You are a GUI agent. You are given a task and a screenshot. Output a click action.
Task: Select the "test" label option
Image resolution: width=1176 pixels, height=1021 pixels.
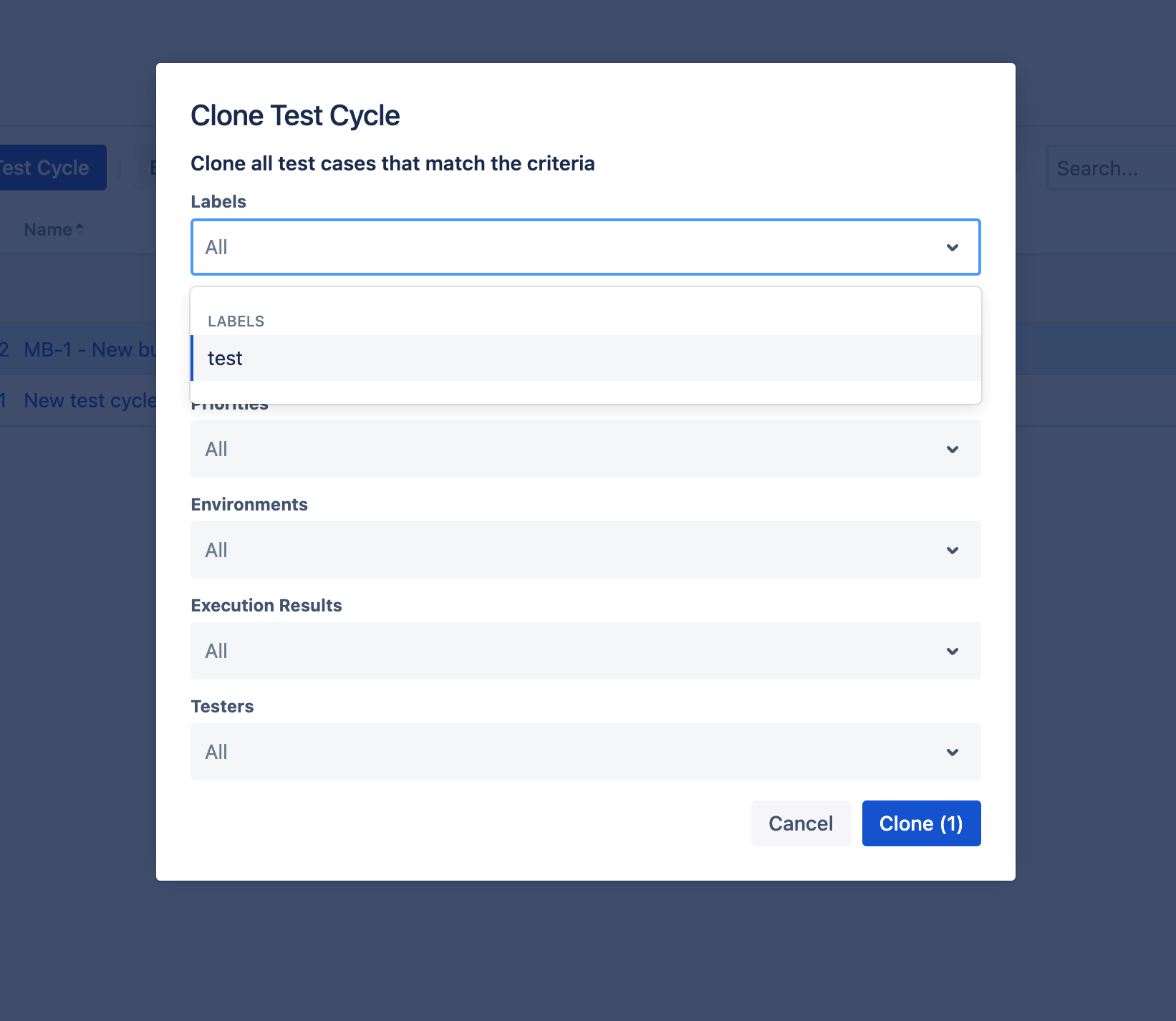pyautogui.click(x=226, y=359)
